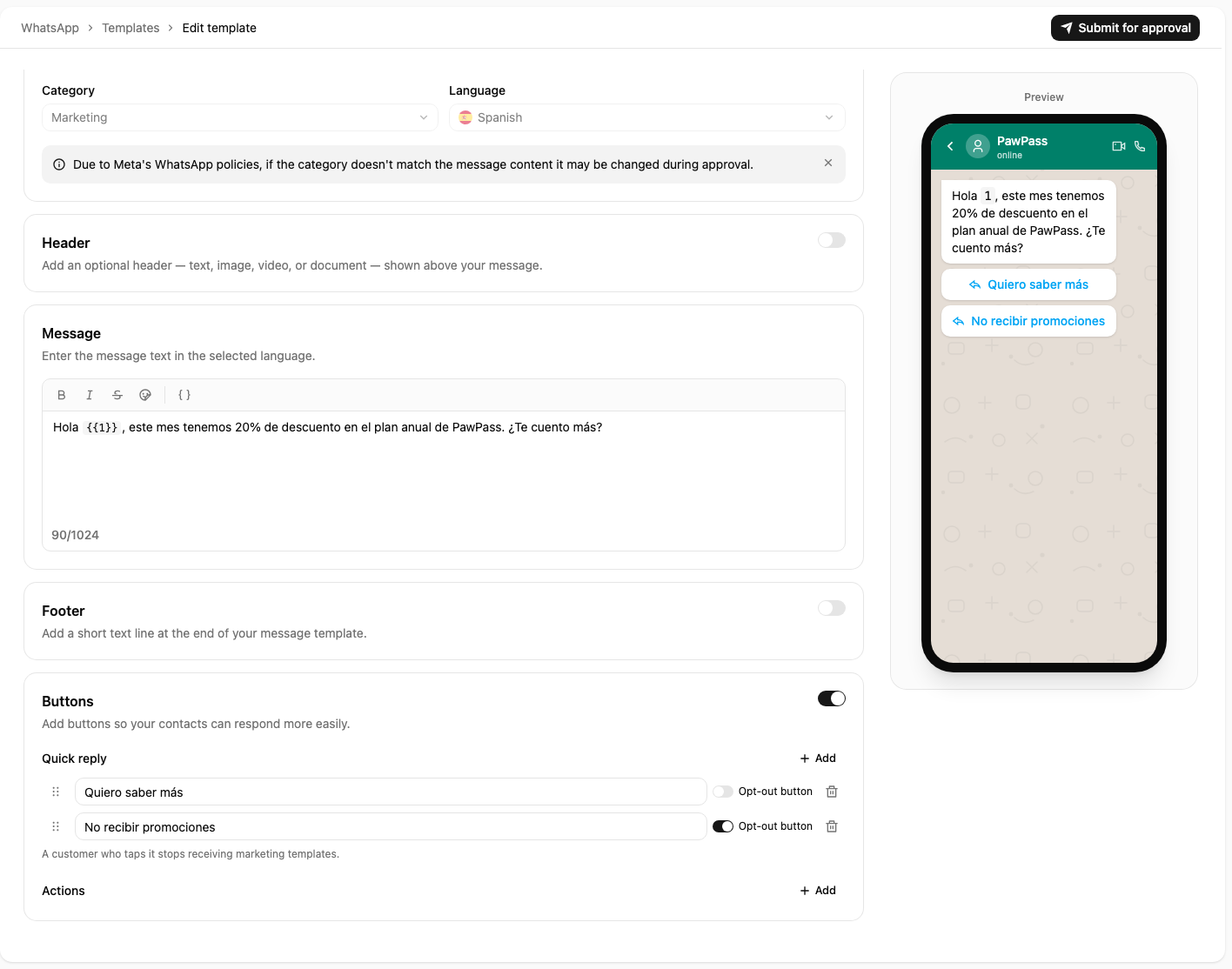
Task: Click the message bubble in phone preview
Action: click(1028, 222)
